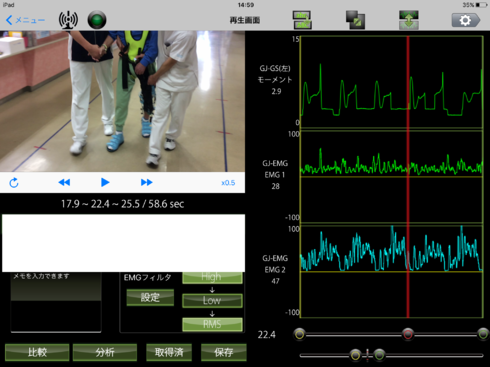Tap the EMG 2 cyan waveform chart
Screen dimensions: 490x367
coord(392,271)
